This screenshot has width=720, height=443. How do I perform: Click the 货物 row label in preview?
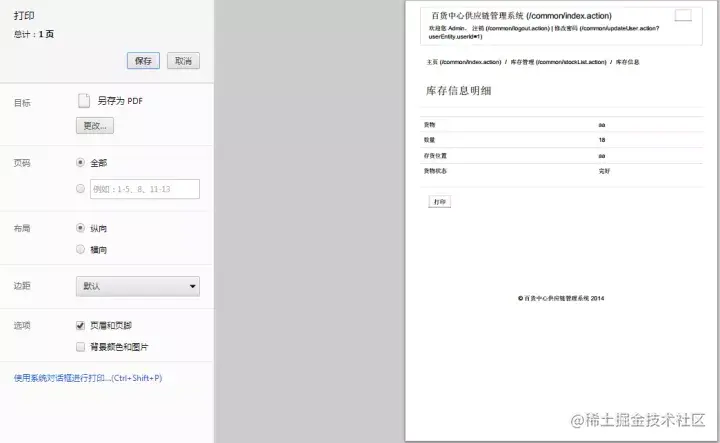(429, 125)
